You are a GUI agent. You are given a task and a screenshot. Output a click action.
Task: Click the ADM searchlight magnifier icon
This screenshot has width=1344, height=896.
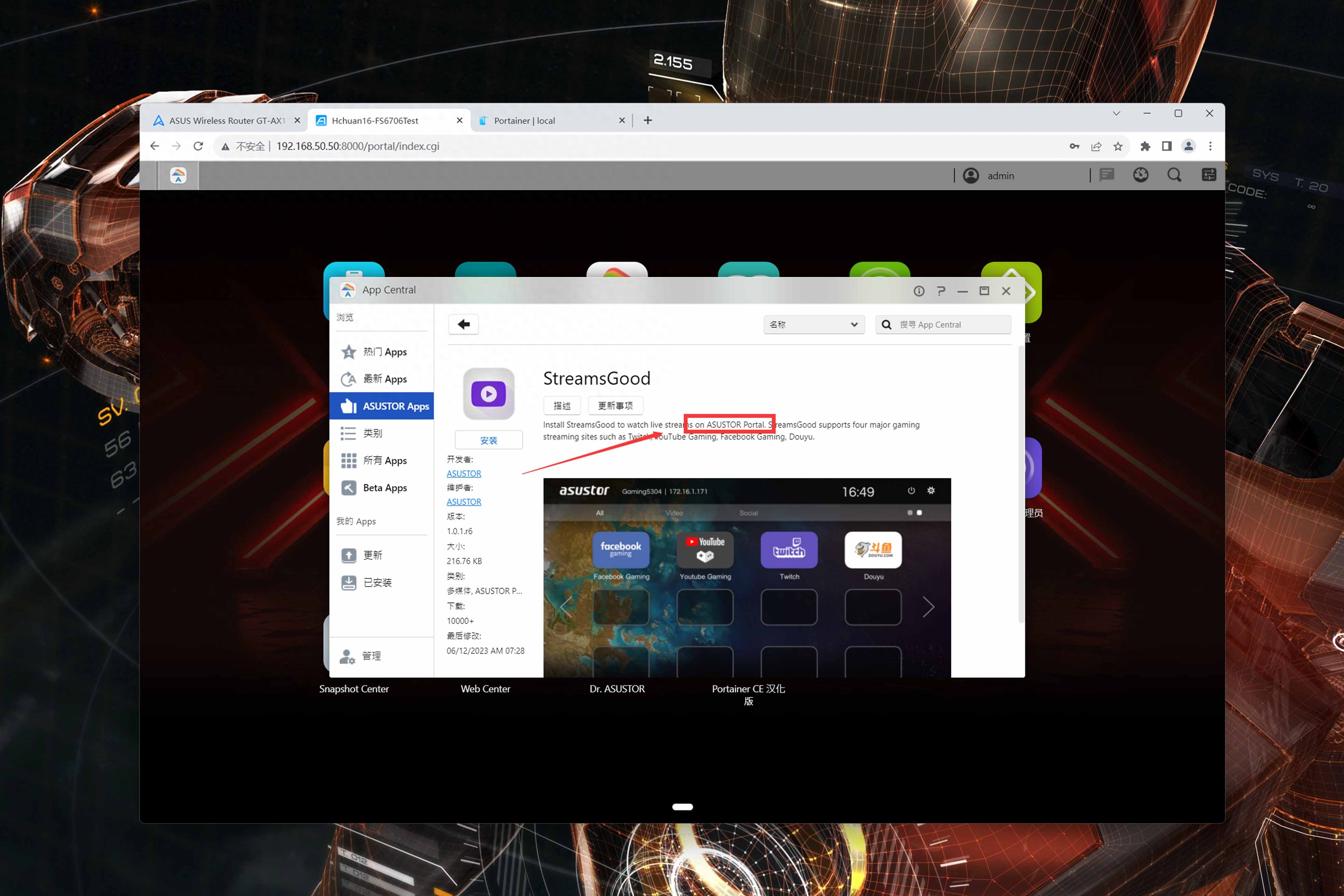point(1174,175)
